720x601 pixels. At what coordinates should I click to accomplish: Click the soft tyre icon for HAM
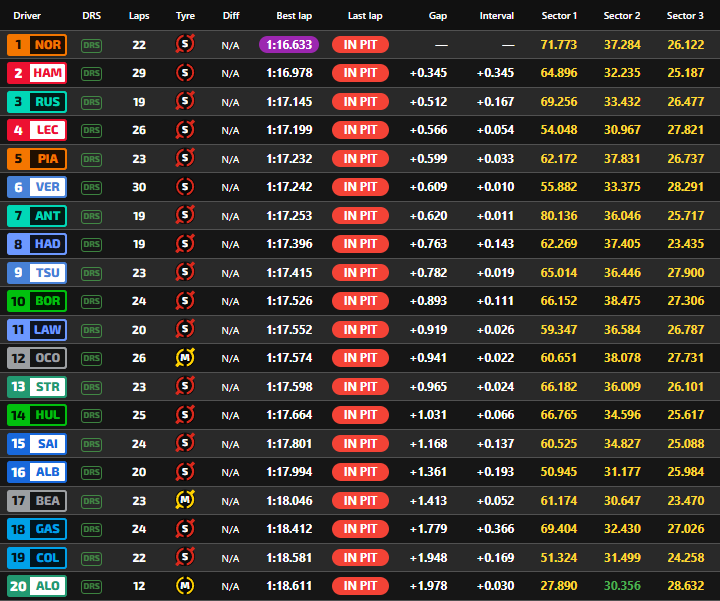click(184, 73)
